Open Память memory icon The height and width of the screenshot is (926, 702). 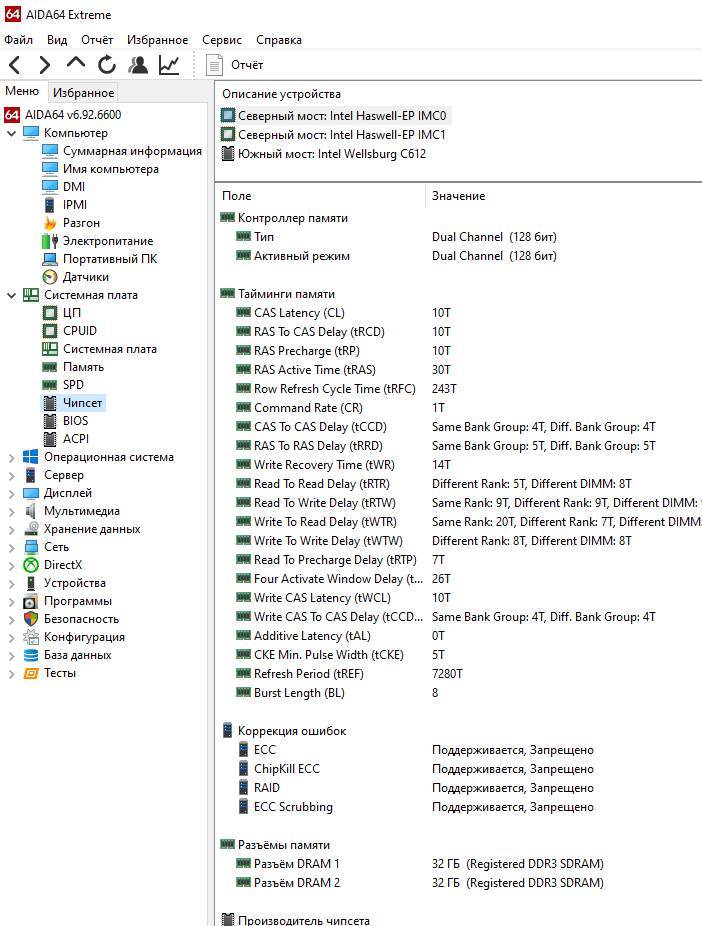50,367
